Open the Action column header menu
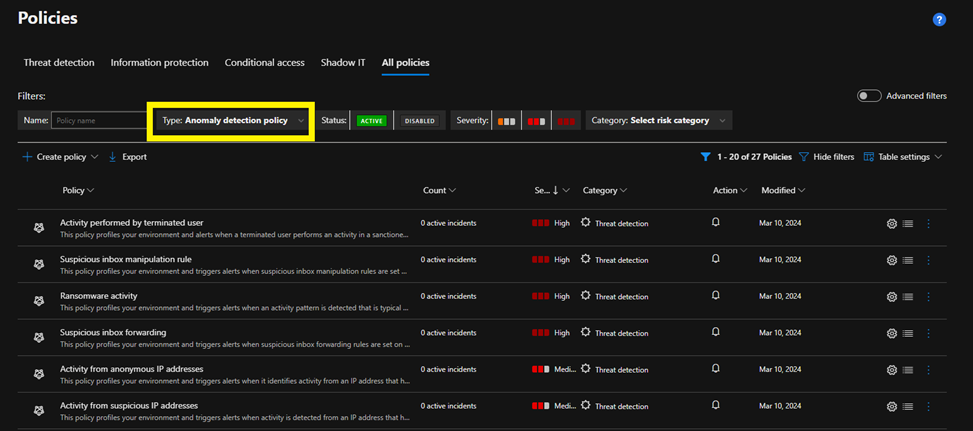The image size is (973, 431). click(730, 190)
